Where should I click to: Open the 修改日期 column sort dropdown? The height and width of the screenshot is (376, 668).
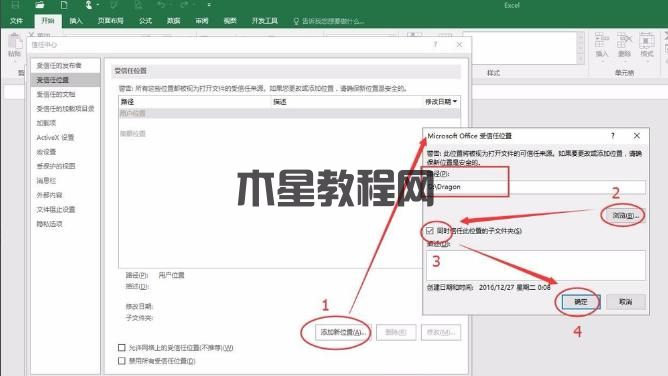455,101
